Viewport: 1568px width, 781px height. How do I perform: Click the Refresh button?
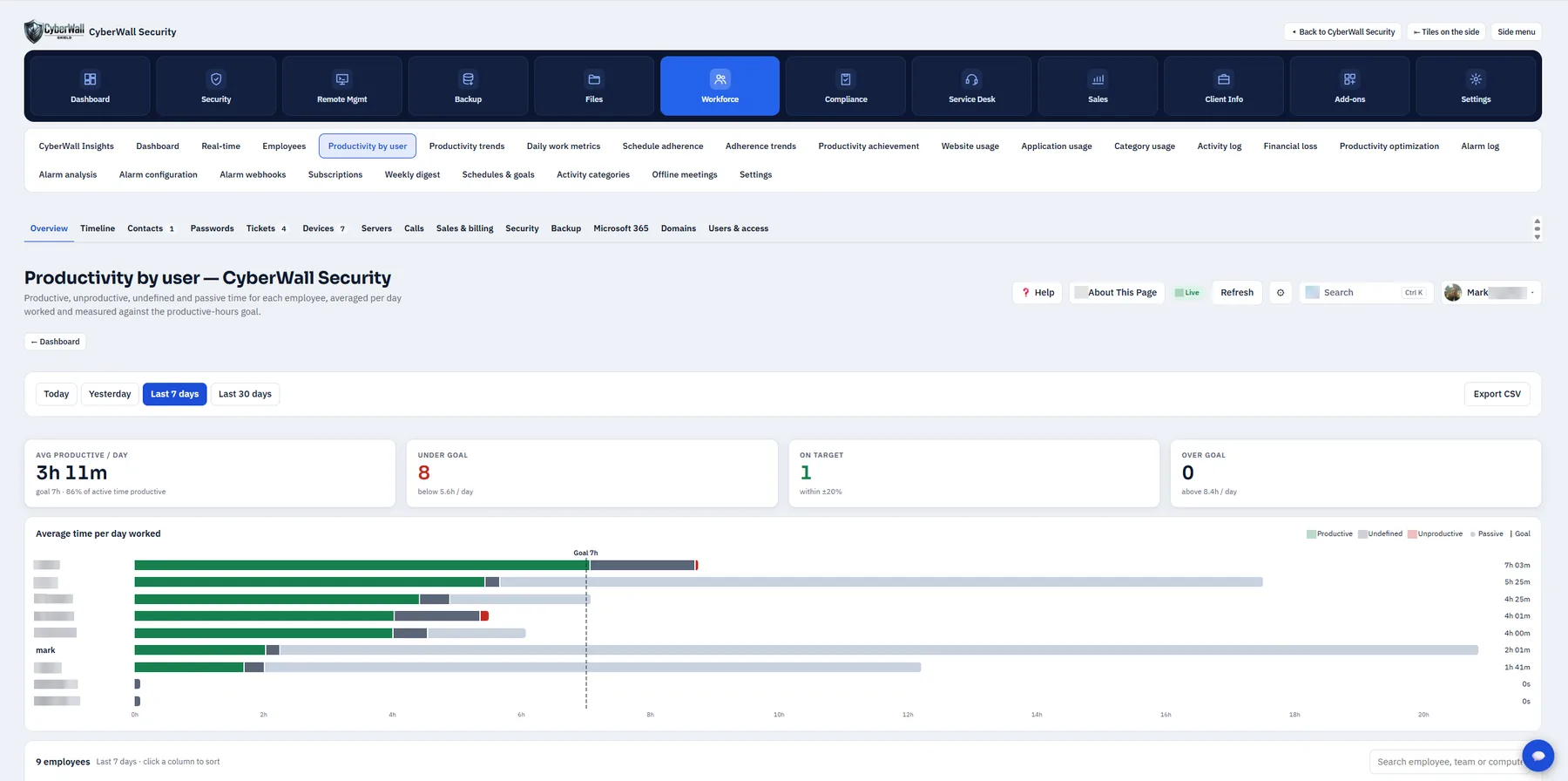(x=1237, y=293)
